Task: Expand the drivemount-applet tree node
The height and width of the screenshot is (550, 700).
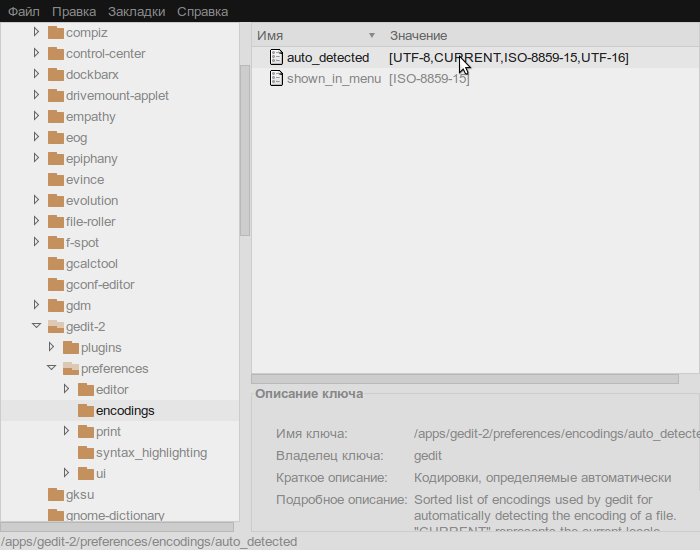Action: tap(37, 95)
